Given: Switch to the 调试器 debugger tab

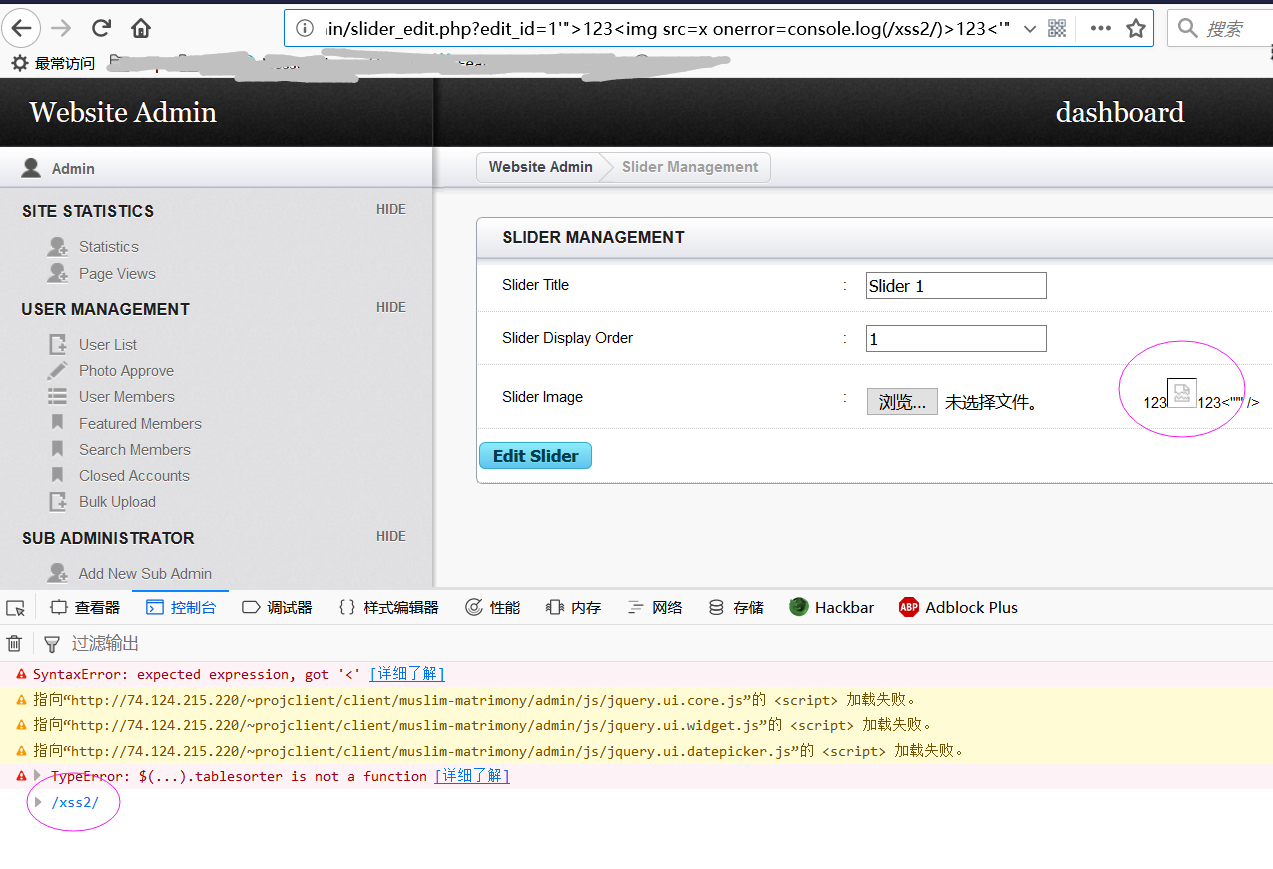Looking at the screenshot, I should (277, 607).
